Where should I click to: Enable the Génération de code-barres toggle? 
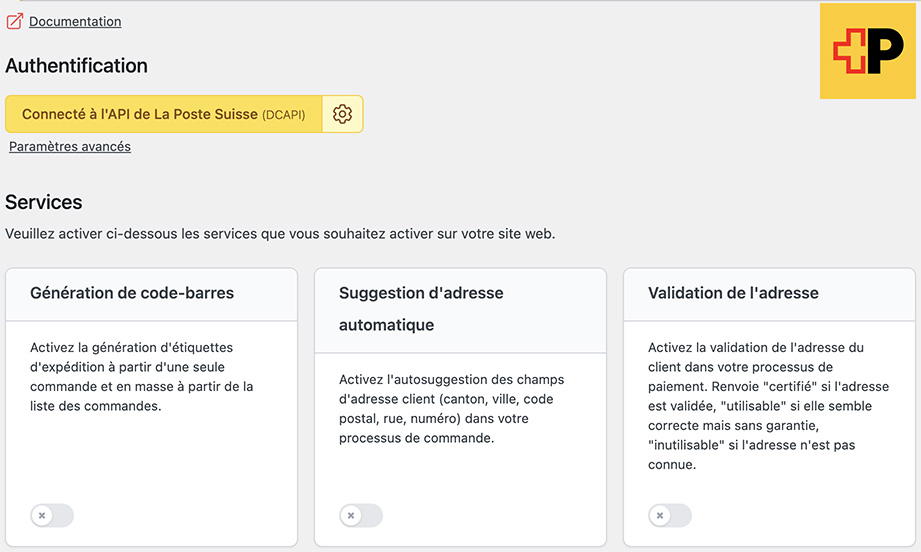click(52, 516)
